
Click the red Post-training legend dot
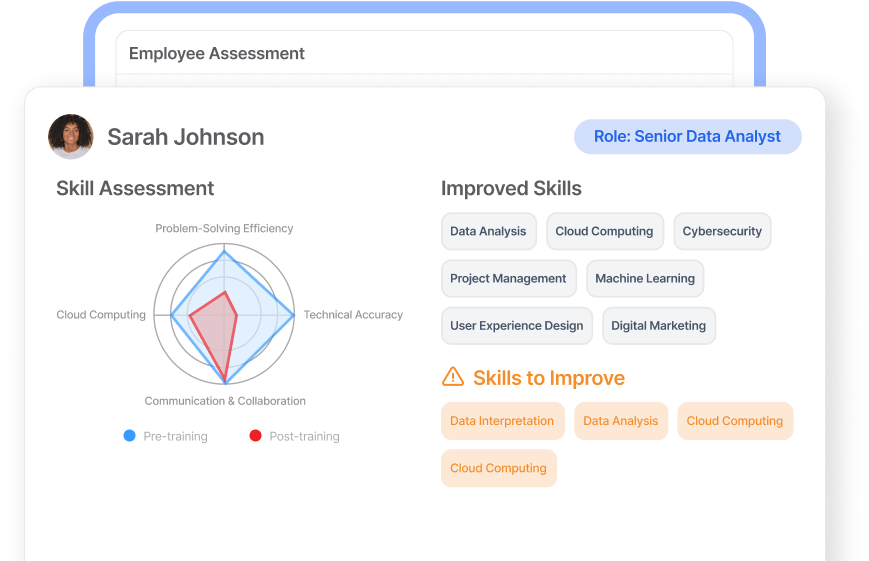[255, 436]
